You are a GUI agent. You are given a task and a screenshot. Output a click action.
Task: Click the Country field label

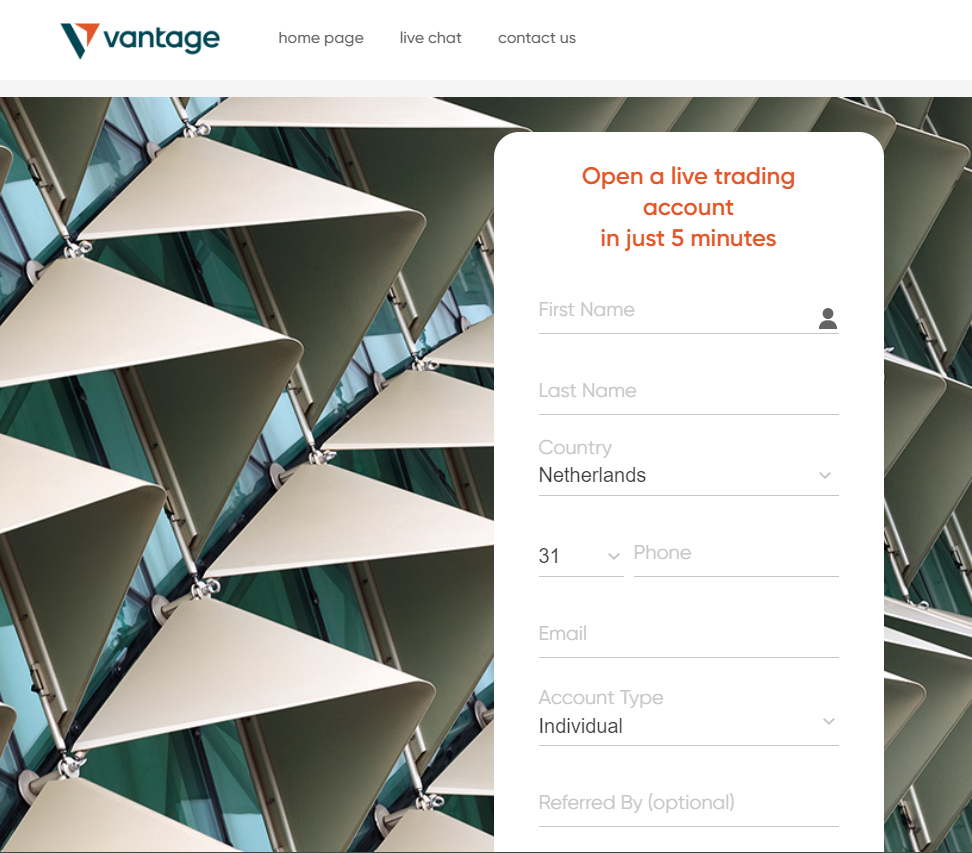(575, 448)
